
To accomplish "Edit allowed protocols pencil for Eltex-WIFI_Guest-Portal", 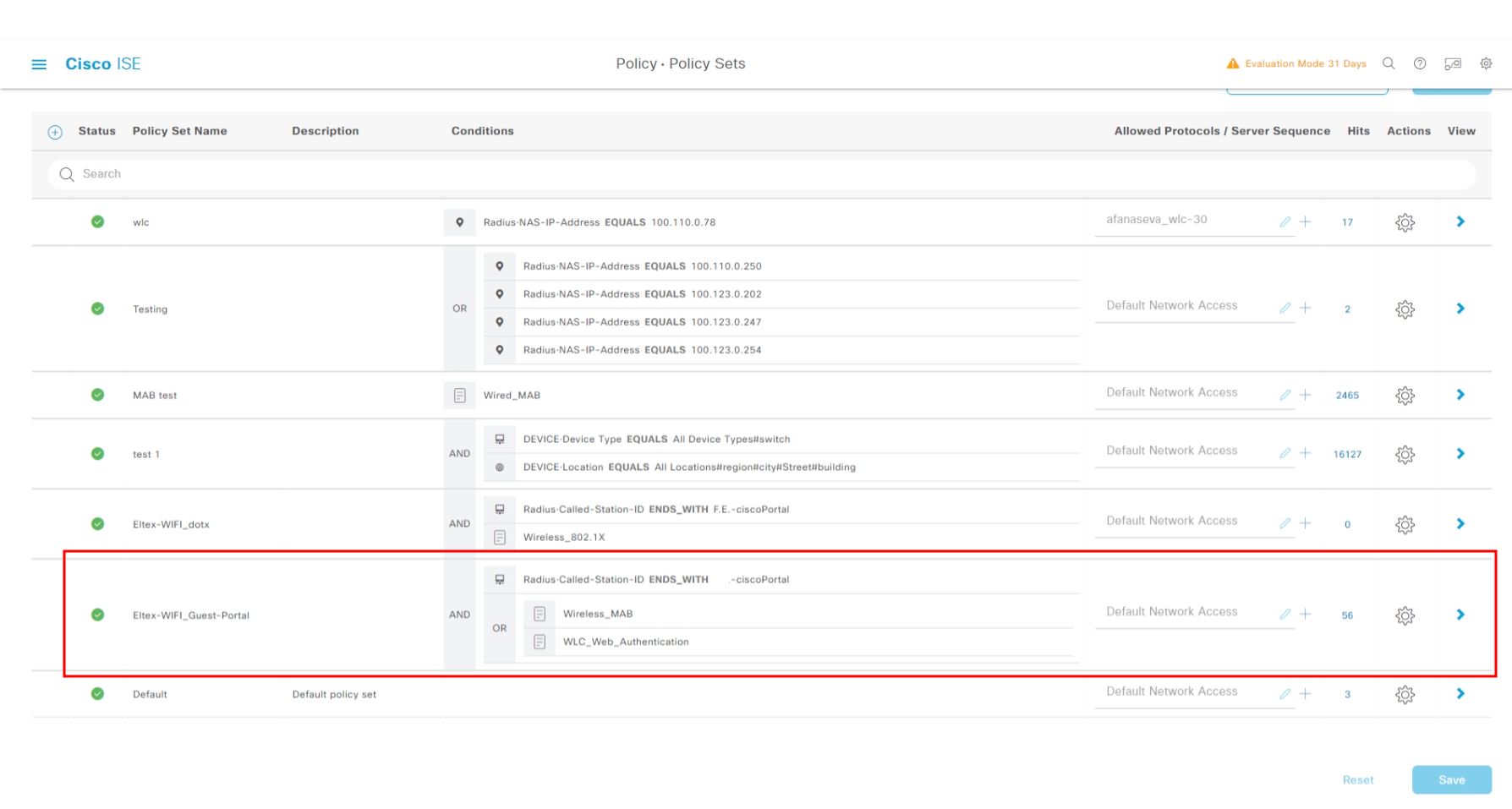I will coord(1285,615).
